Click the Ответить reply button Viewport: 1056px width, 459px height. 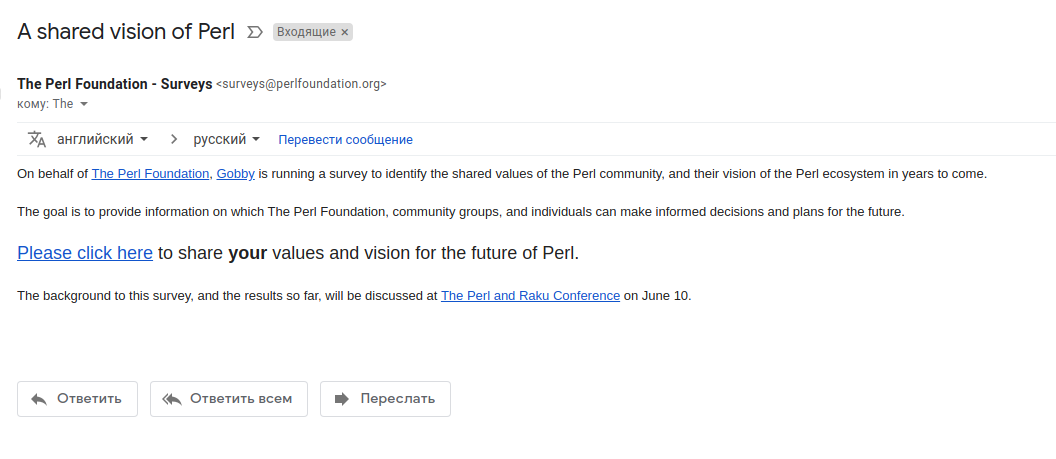pyautogui.click(x=77, y=399)
